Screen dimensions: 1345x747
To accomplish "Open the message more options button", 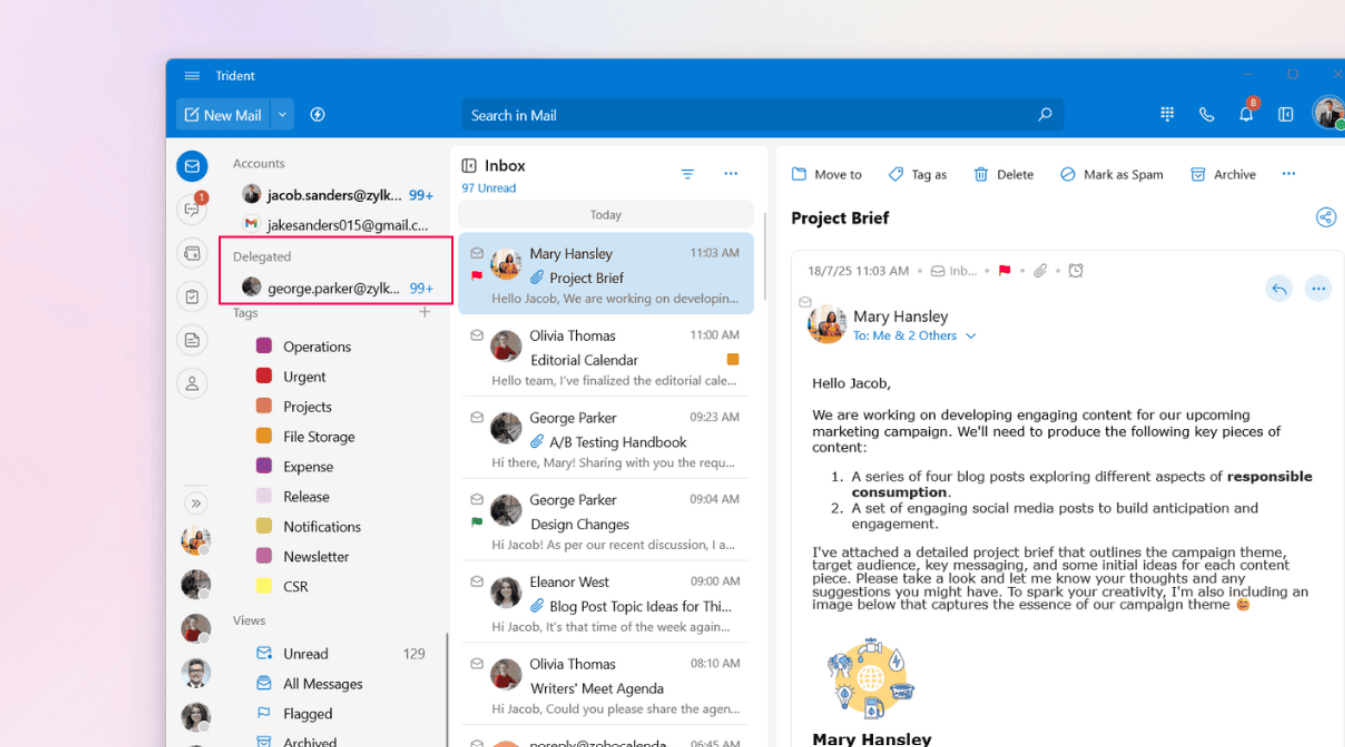I will [1319, 289].
